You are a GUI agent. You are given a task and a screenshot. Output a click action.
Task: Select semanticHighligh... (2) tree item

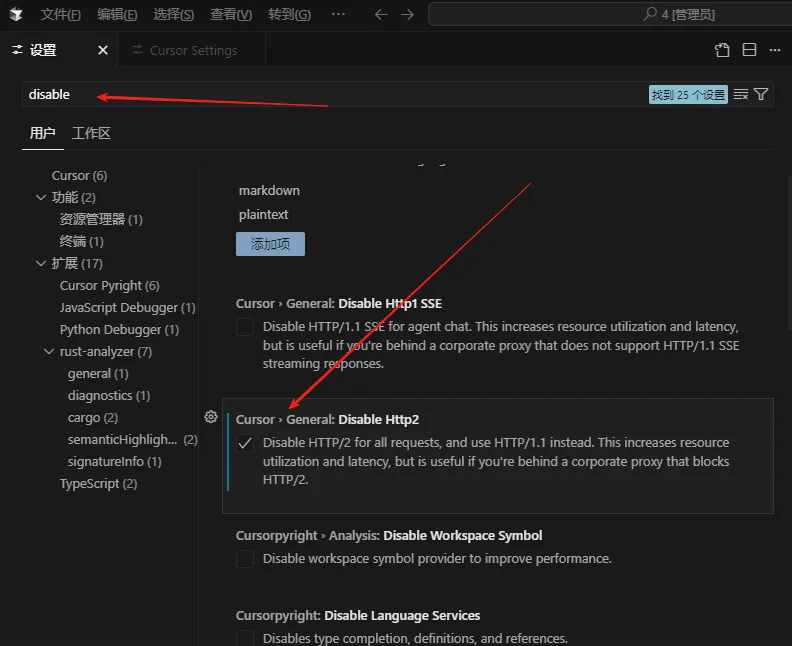coord(132,439)
